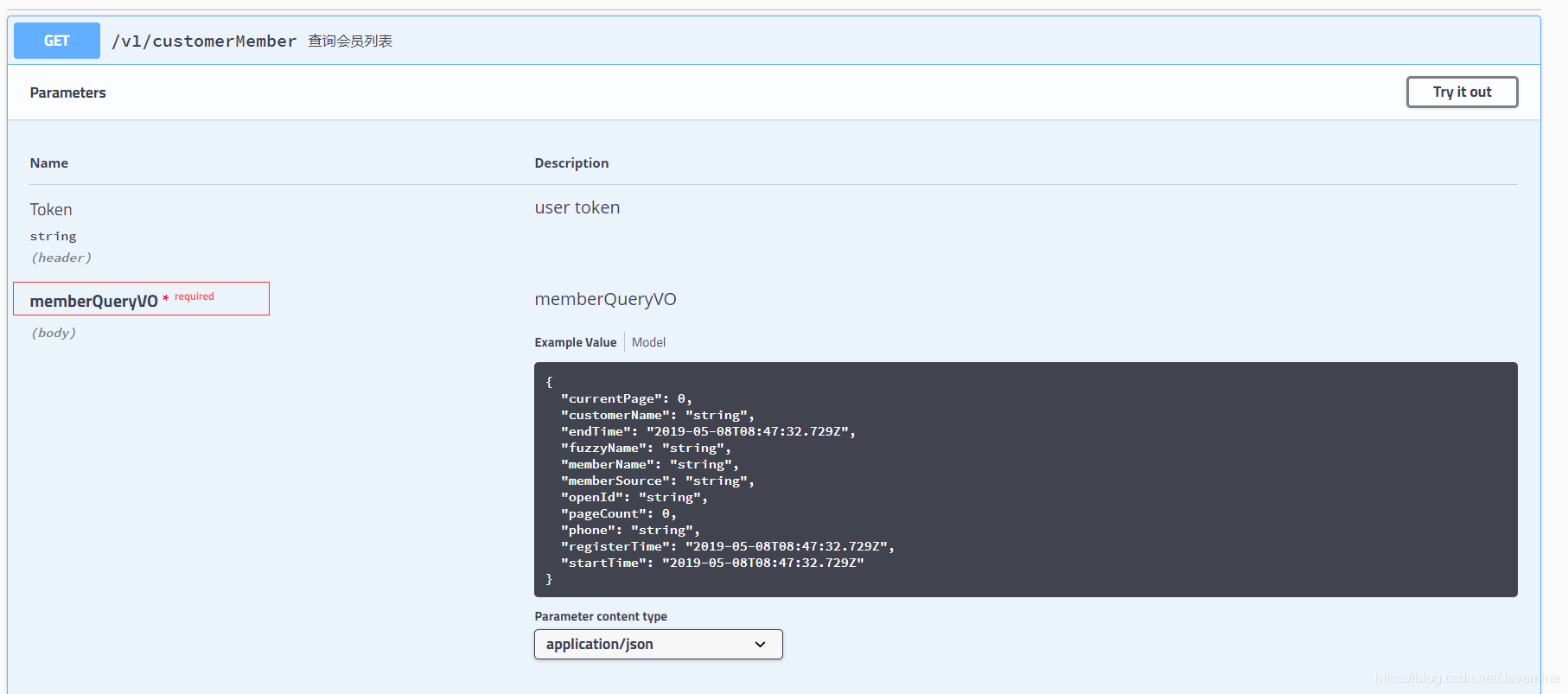This screenshot has height=694, width=1568.
Task: Click the Parameters section heading
Action: 67,92
